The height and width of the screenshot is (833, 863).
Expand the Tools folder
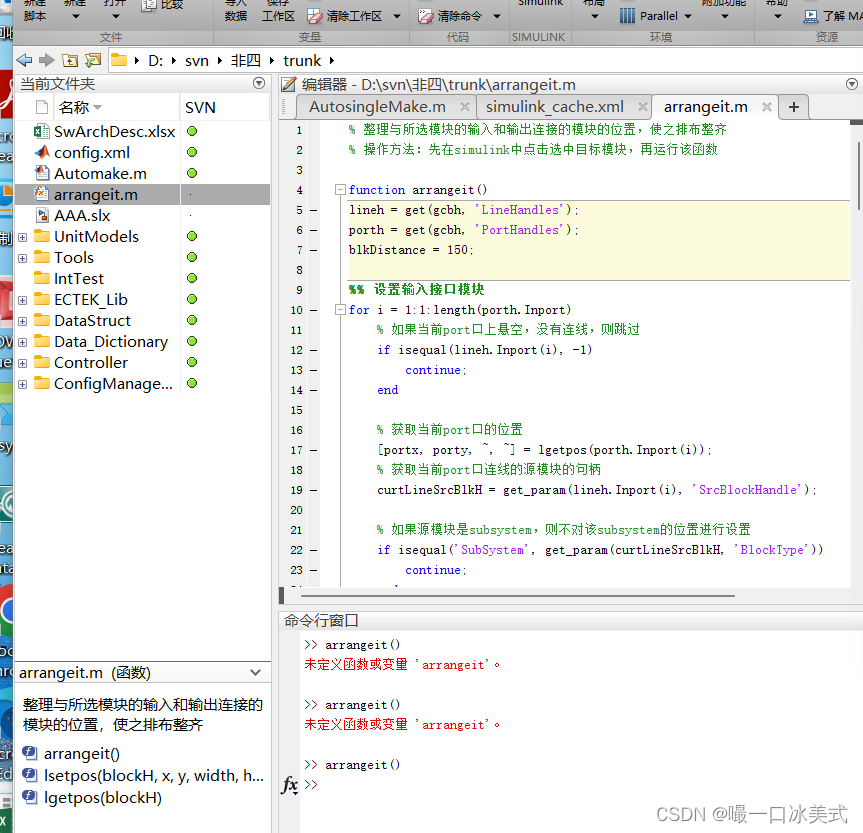(x=23, y=258)
